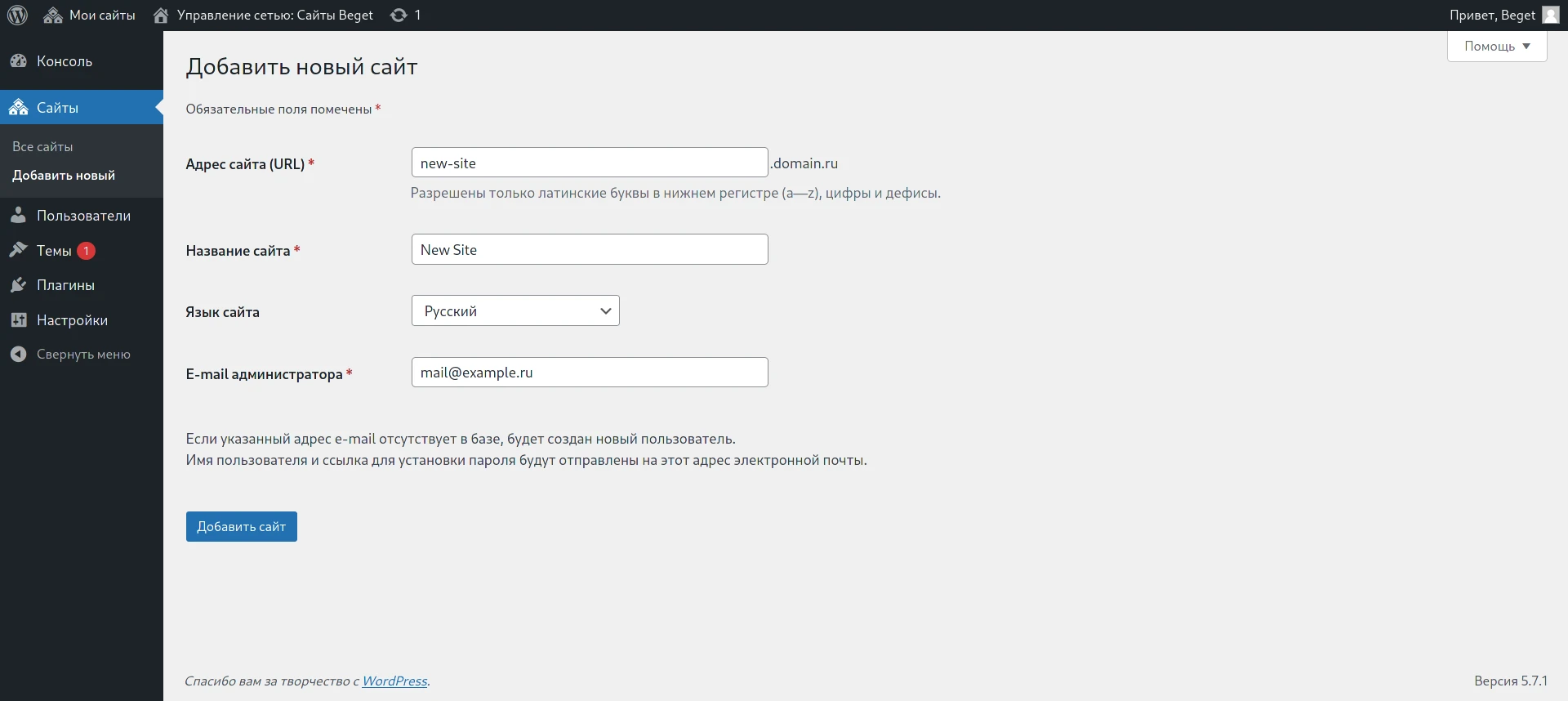1568x701 pixels.
Task: Open the Пользователи section
Action: [x=82, y=216]
